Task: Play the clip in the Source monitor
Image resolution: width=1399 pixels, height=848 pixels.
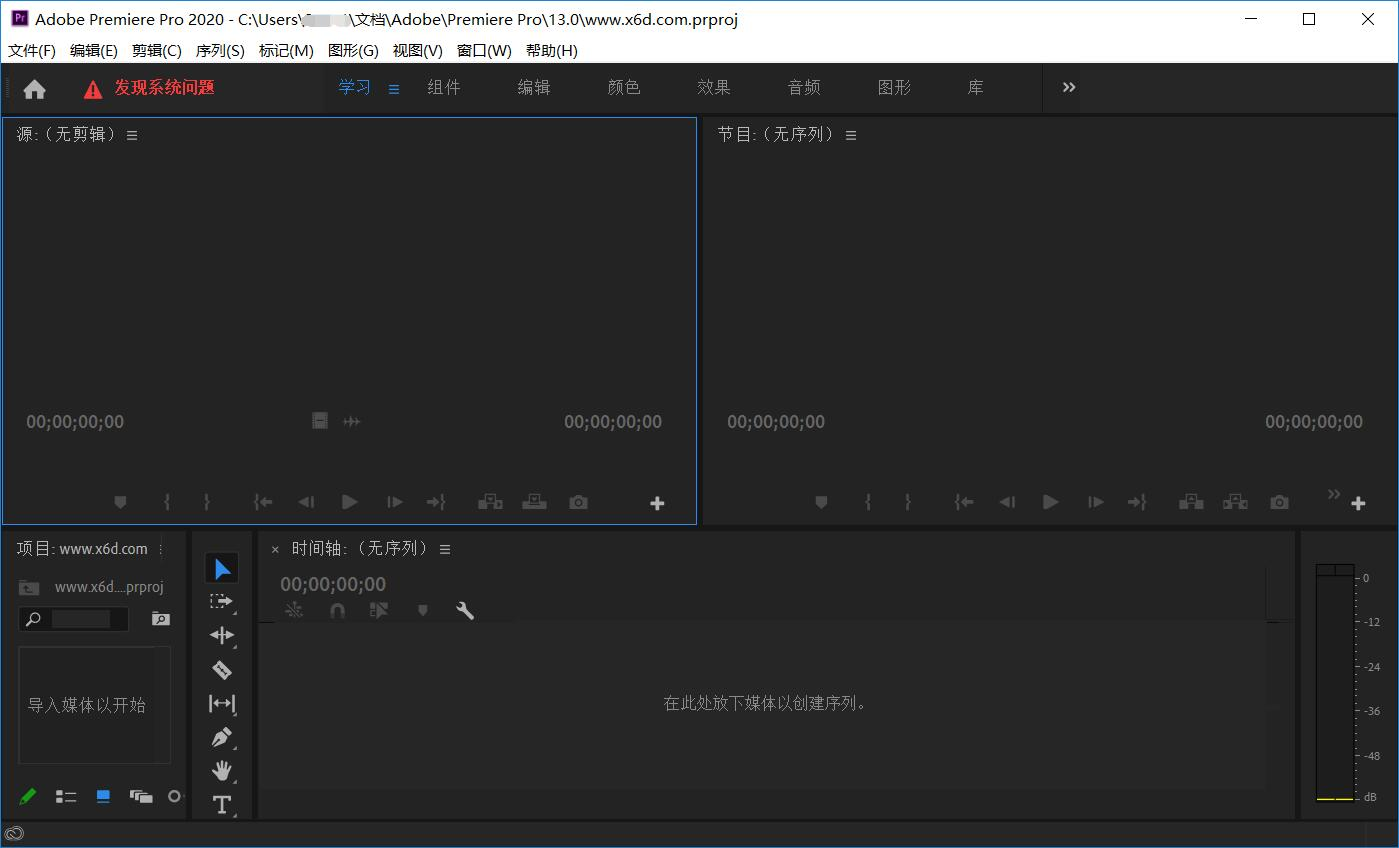Action: [x=349, y=502]
